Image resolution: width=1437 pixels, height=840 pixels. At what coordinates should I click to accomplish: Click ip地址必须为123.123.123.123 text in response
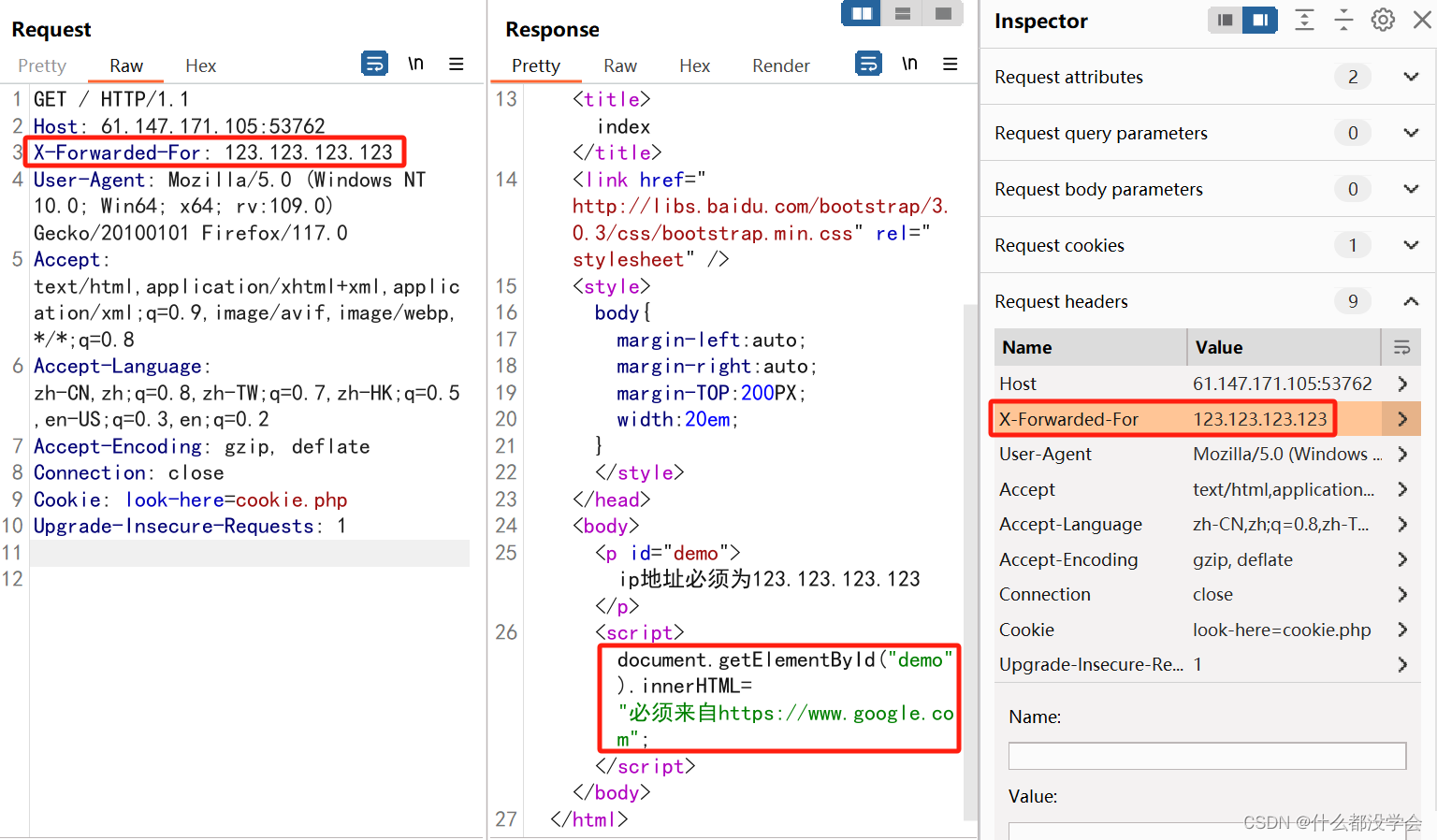(769, 579)
